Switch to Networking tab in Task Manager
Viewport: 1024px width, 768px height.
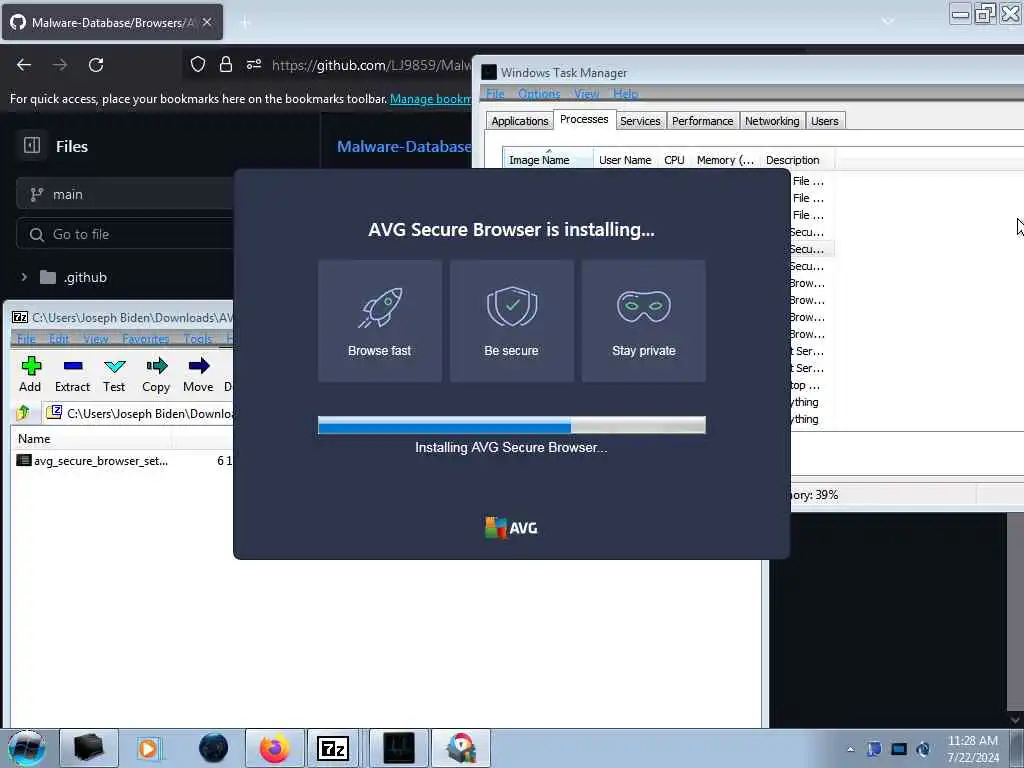pos(772,121)
